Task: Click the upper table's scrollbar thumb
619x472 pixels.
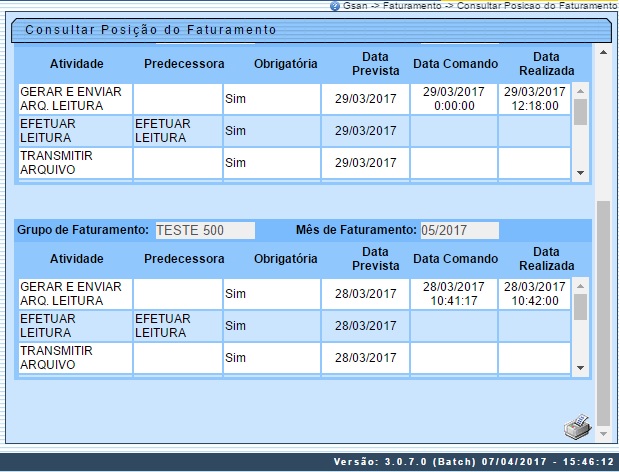Action: coord(580,111)
